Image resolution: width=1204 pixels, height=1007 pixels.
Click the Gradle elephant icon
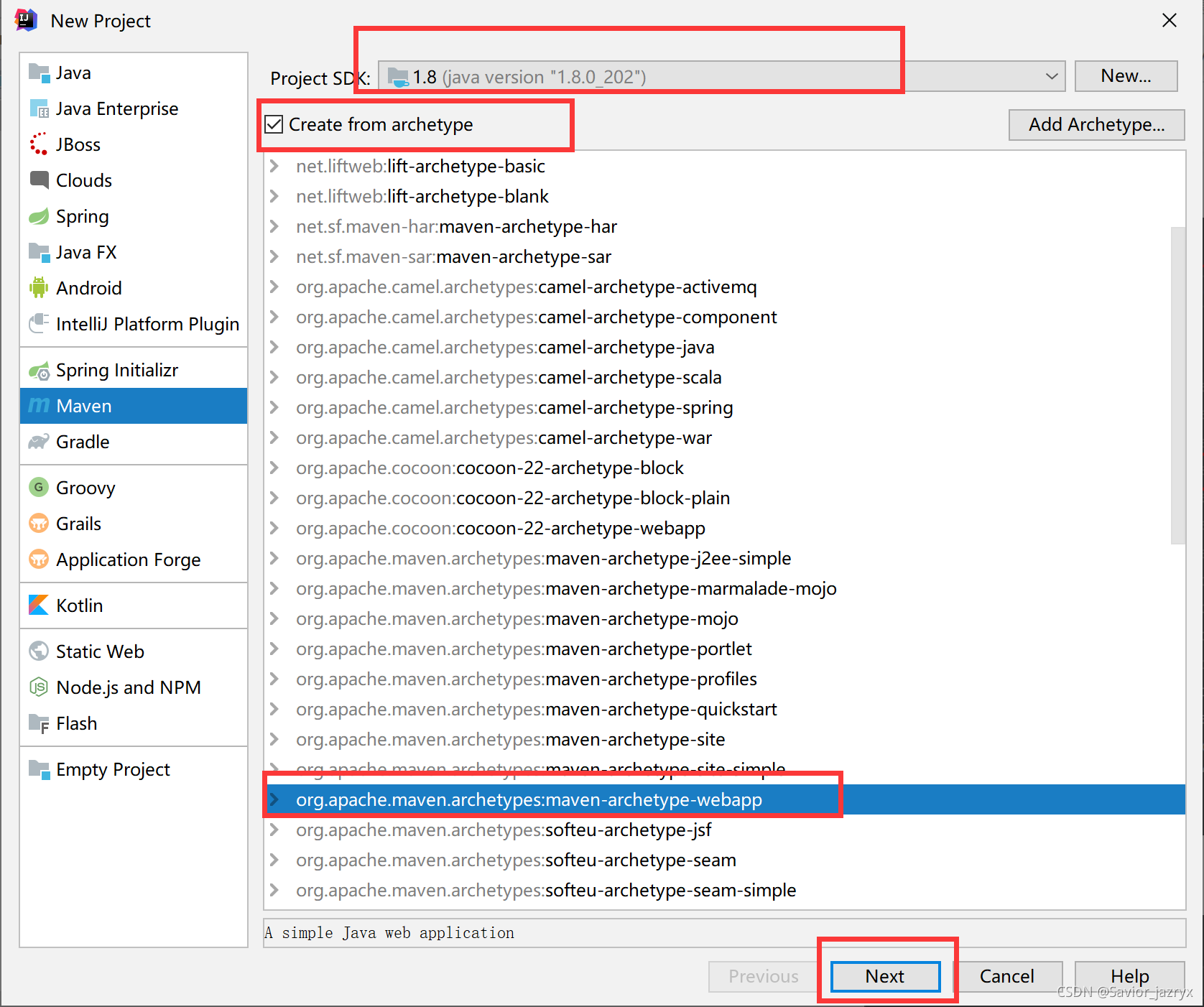[x=39, y=442]
